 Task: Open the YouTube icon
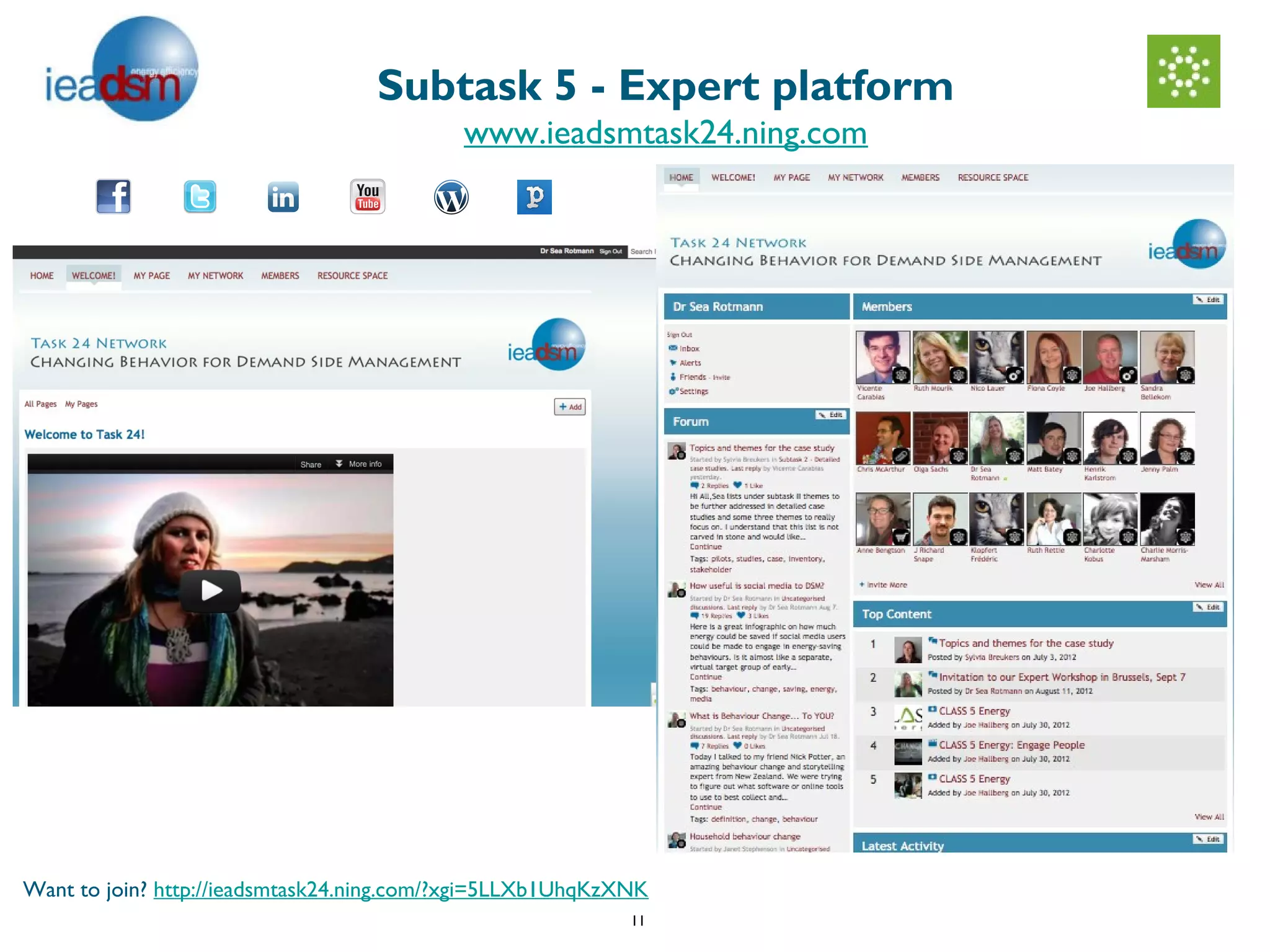368,196
